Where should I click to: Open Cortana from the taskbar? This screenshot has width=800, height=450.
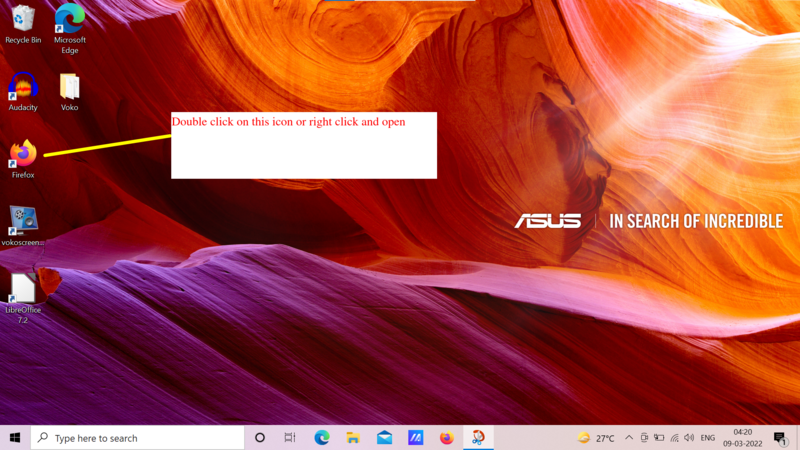click(x=260, y=438)
